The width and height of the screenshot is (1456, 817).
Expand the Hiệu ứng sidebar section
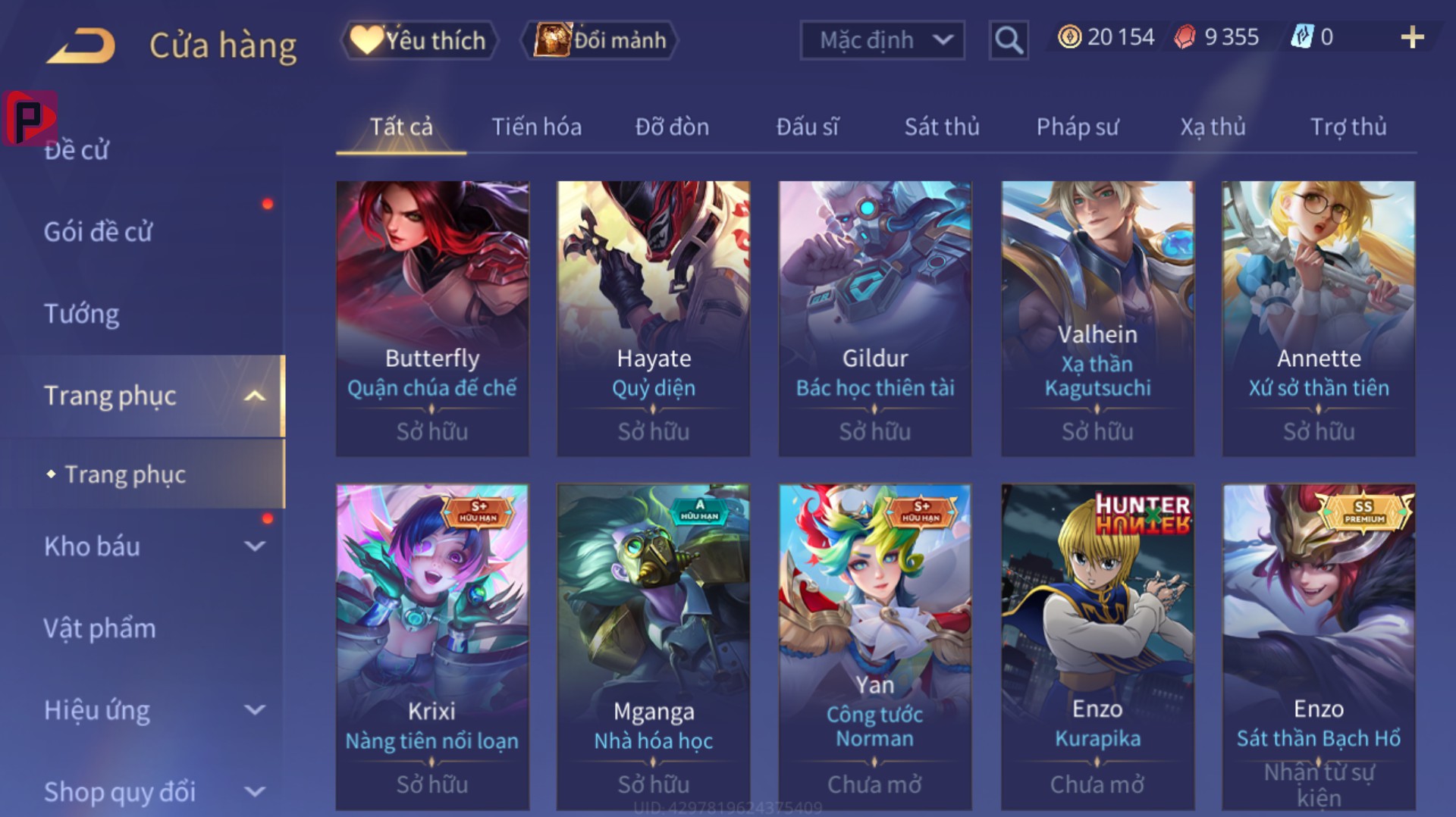[256, 710]
